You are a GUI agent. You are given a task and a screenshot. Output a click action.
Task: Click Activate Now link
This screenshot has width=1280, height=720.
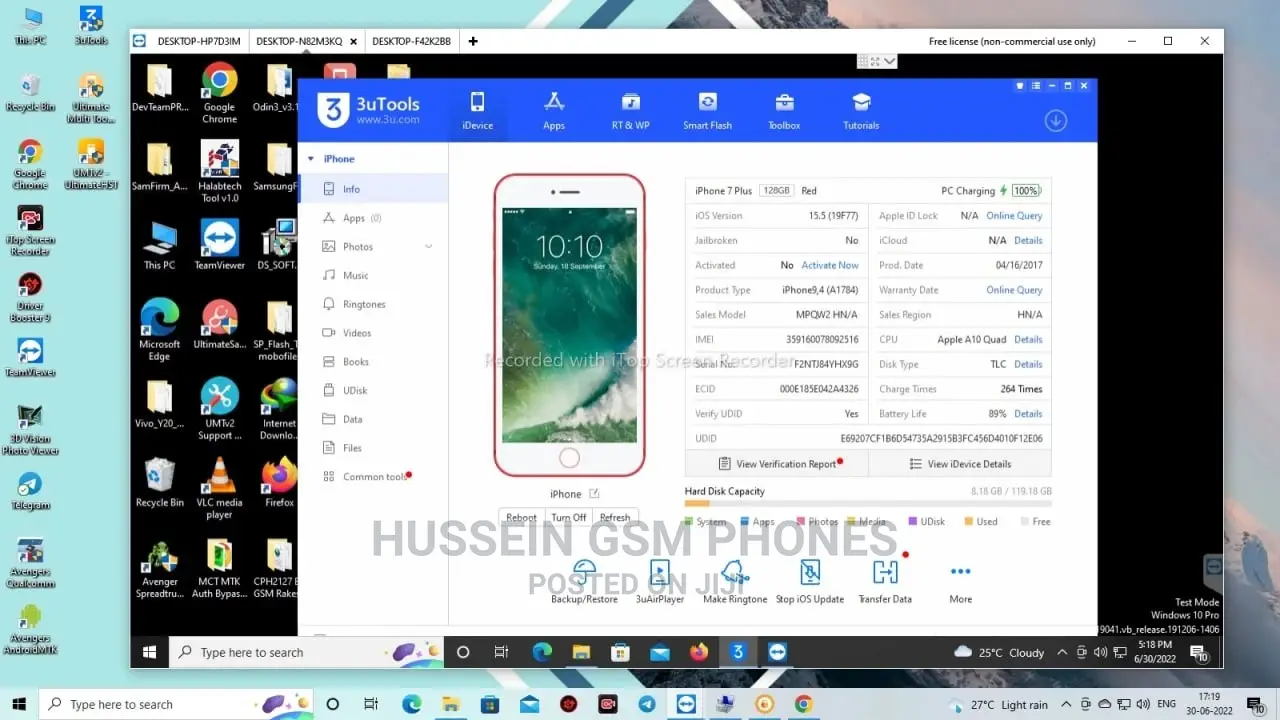point(830,265)
